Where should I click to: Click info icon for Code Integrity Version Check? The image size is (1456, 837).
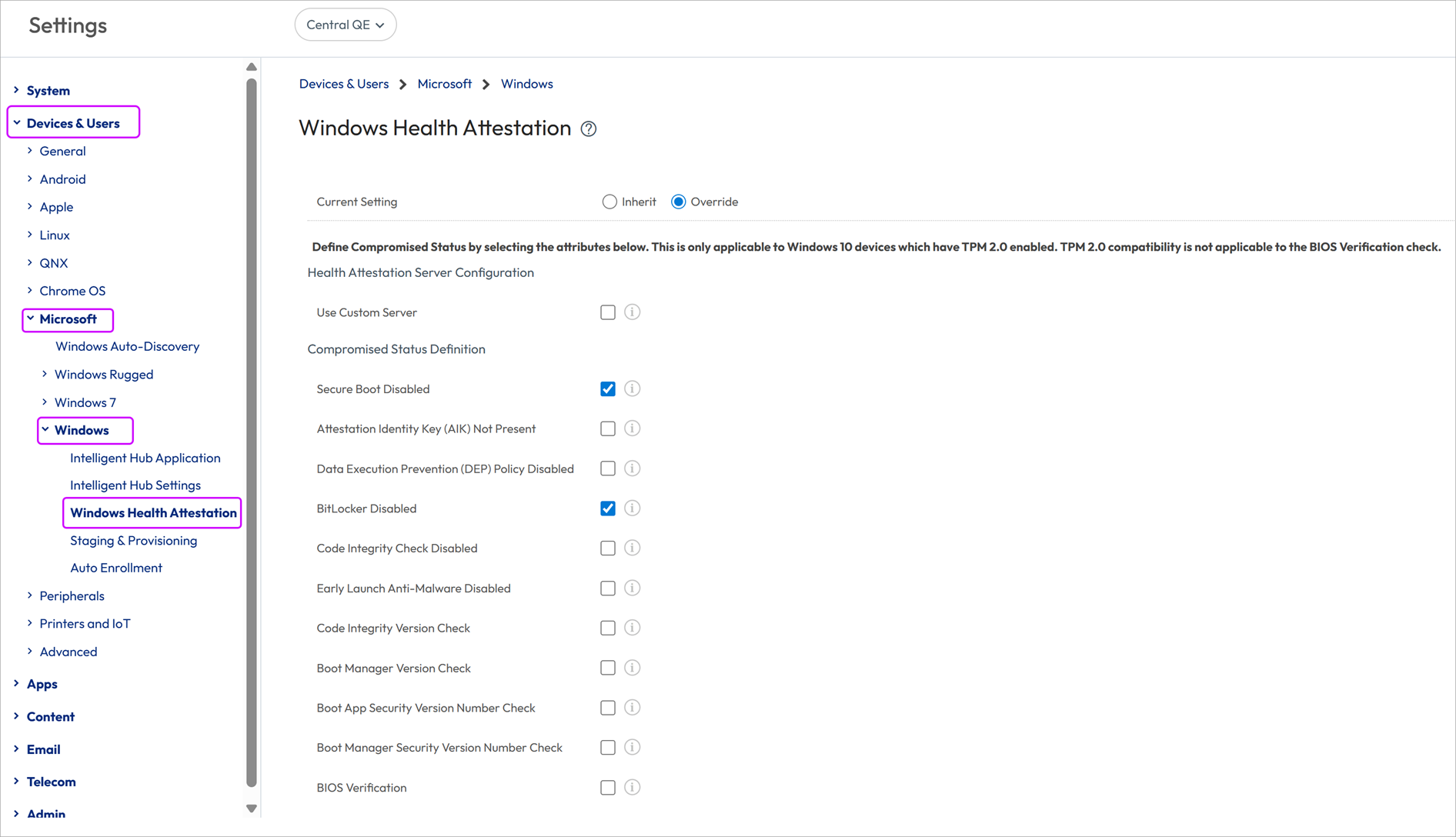click(632, 628)
